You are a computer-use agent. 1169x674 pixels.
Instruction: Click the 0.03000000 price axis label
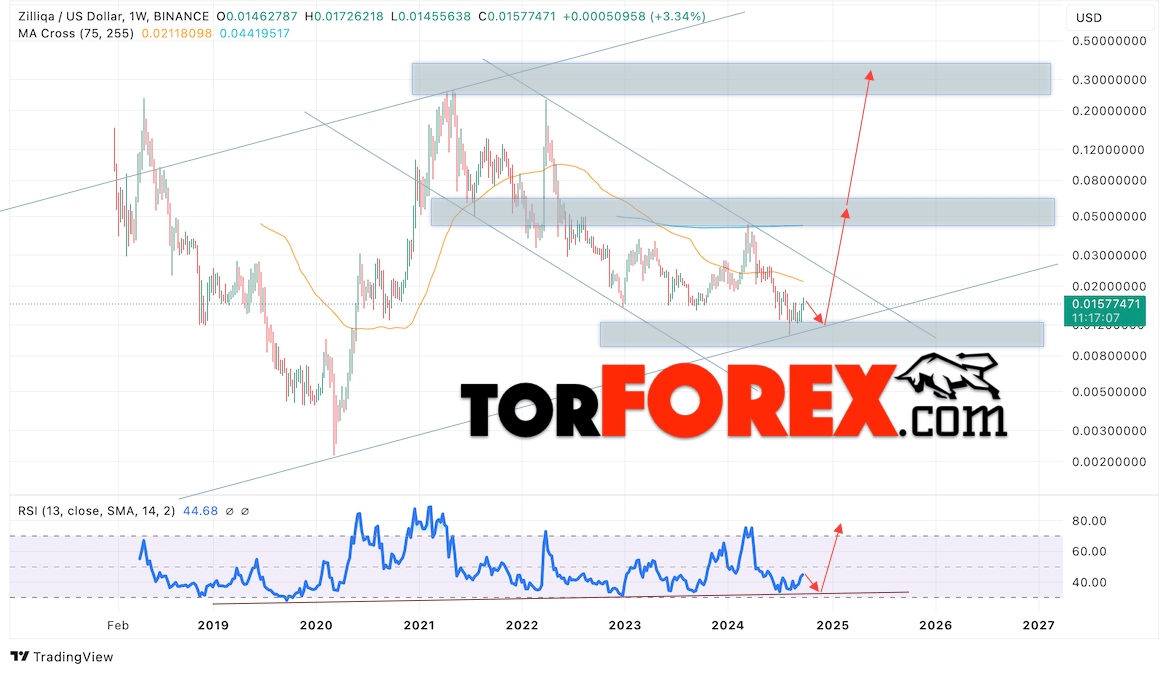pos(1109,256)
